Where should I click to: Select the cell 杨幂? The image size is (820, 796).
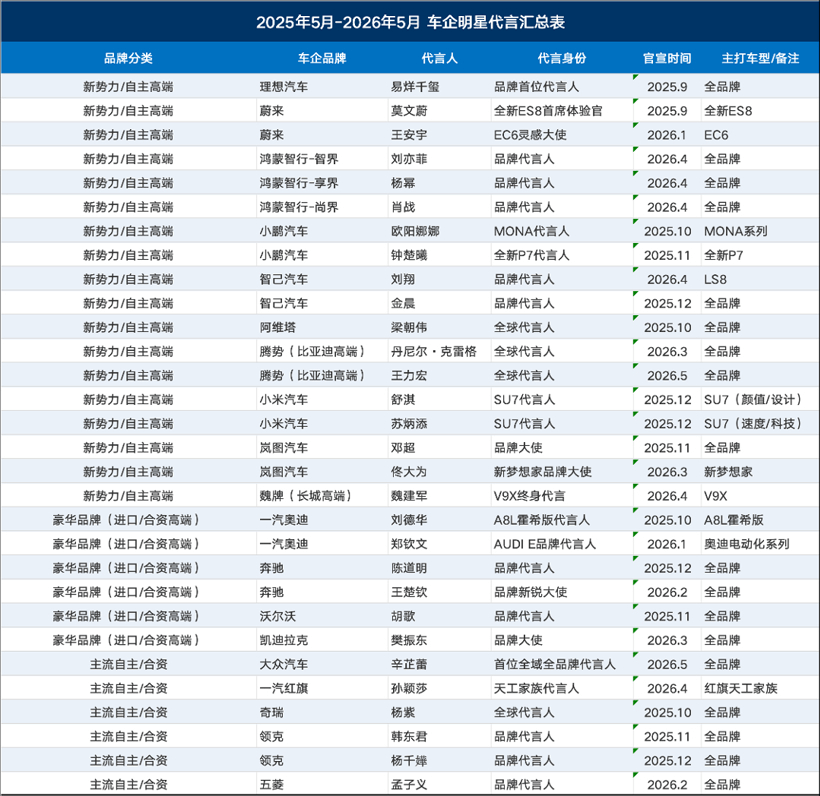click(403, 183)
